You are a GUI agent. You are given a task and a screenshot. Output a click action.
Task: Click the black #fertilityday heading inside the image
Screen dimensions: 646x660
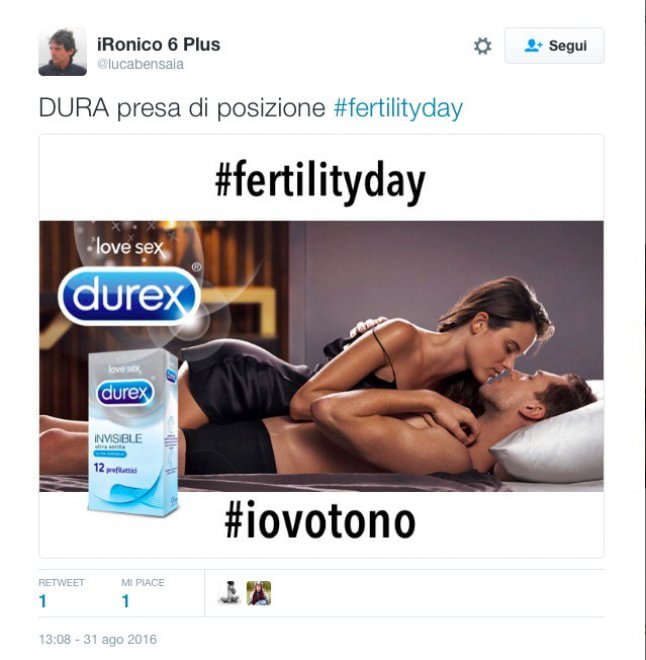pos(320,182)
